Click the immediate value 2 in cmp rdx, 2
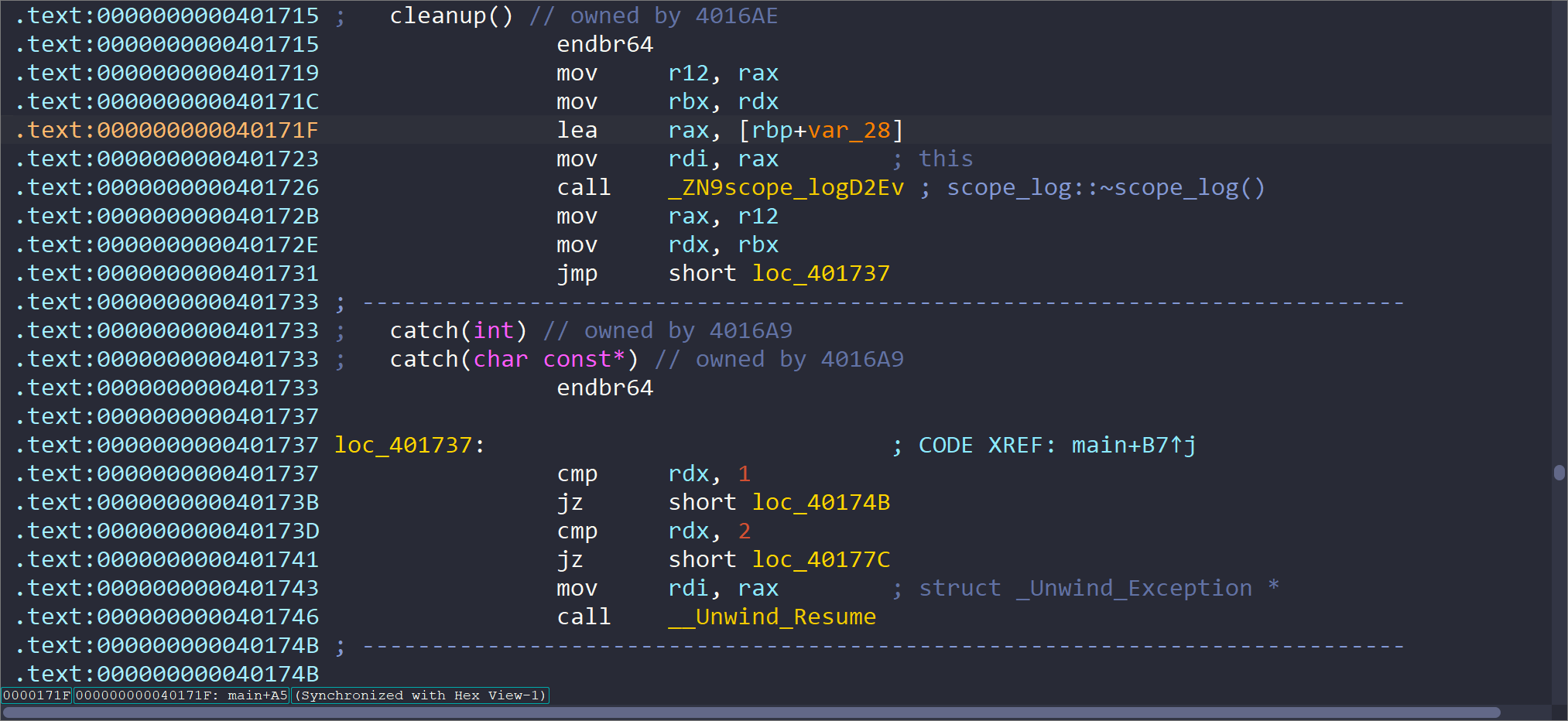 click(x=745, y=531)
